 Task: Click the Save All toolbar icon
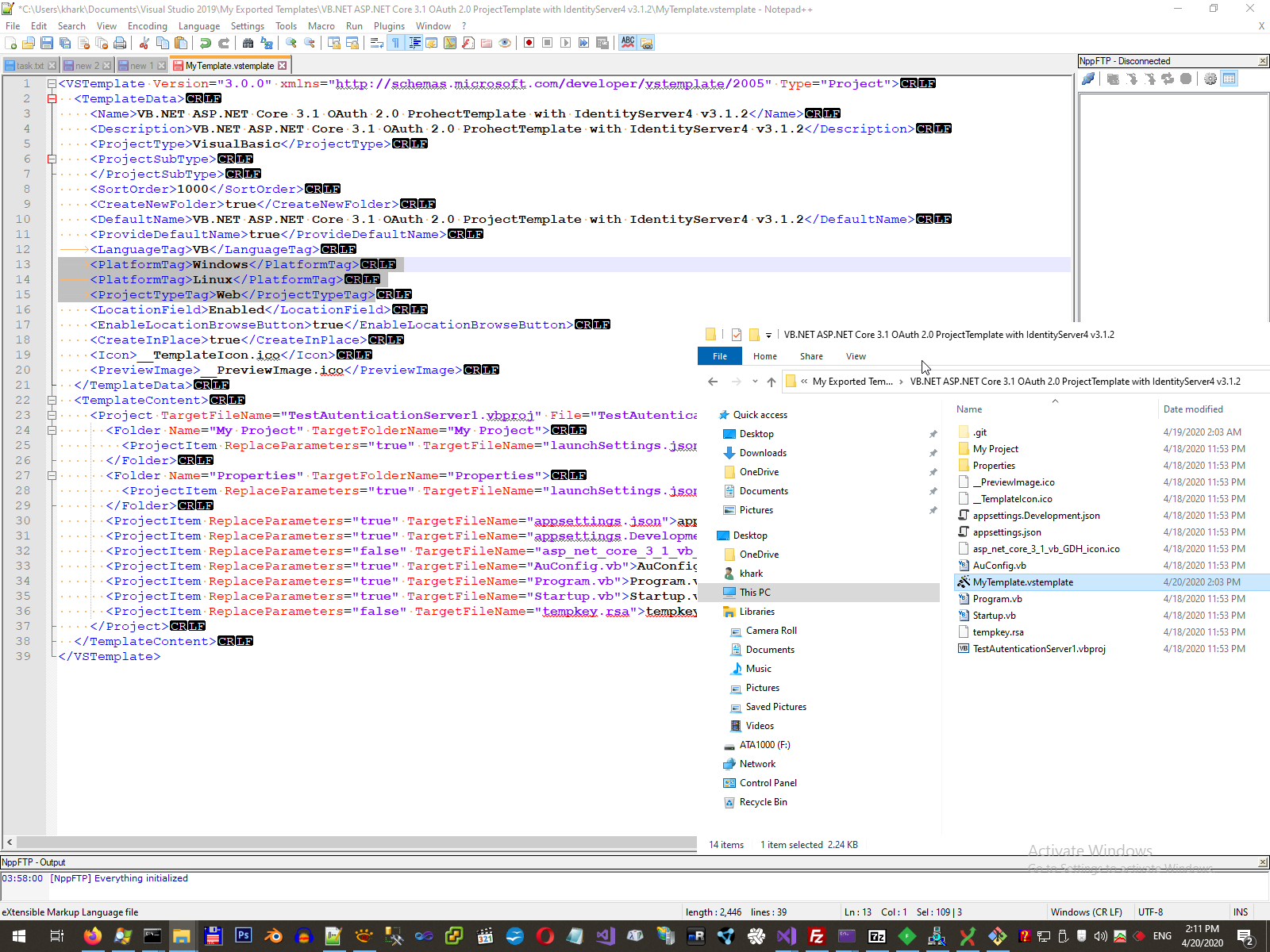tap(65, 43)
